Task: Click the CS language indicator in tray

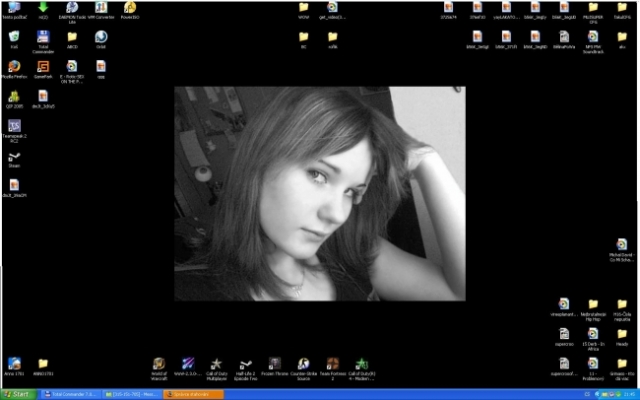Action: tap(587, 394)
